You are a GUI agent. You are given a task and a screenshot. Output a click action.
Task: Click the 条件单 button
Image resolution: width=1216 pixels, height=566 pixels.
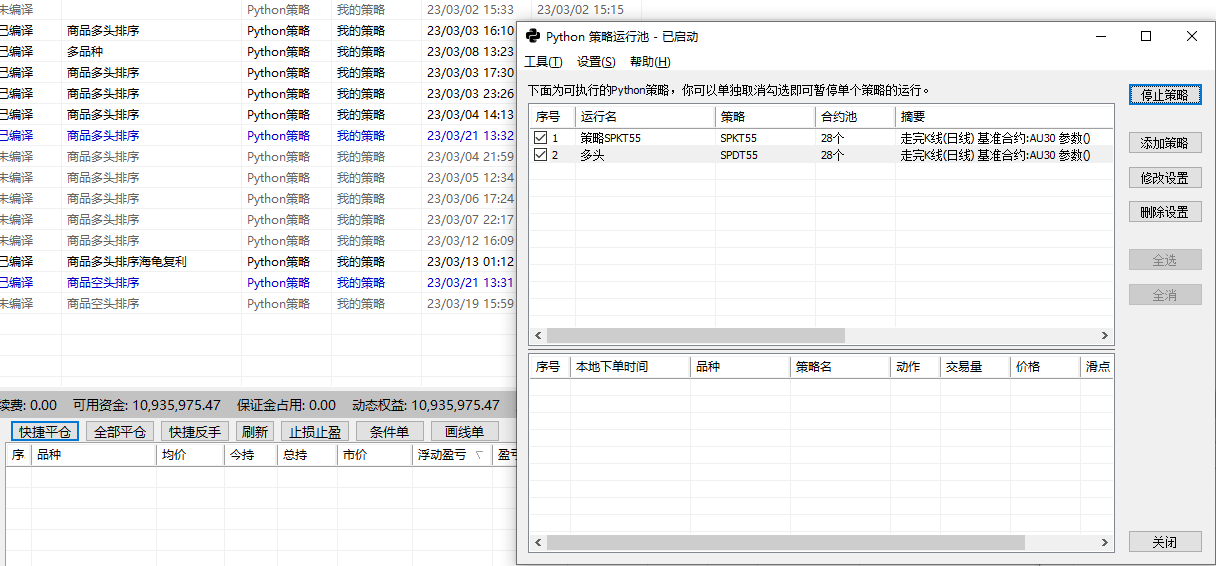(389, 432)
